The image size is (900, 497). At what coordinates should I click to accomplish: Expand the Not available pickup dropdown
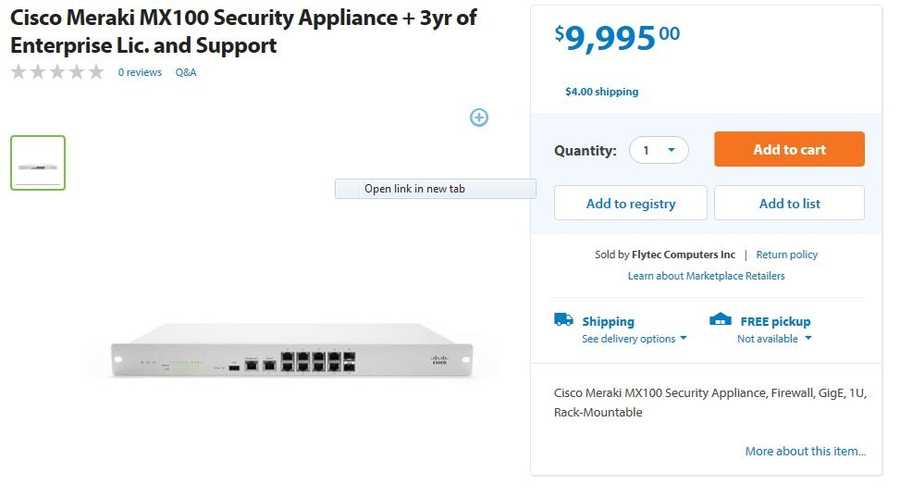click(774, 339)
